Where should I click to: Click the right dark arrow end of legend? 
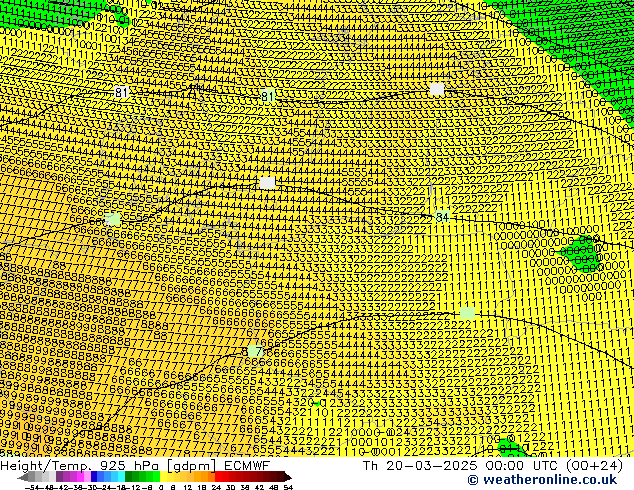[x=287, y=477]
